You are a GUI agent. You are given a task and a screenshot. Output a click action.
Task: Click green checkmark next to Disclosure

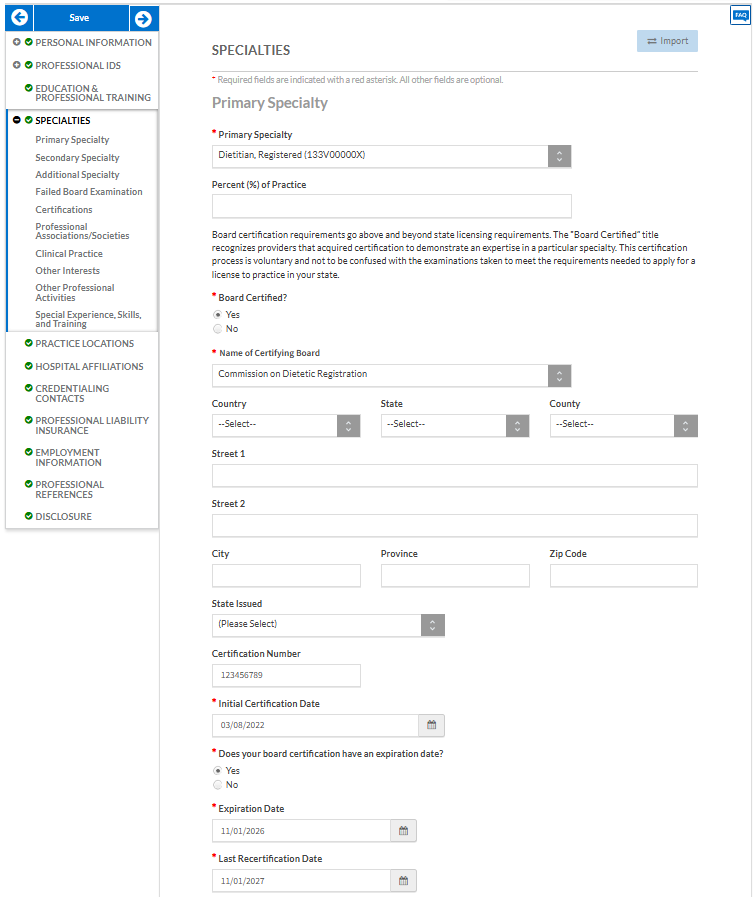click(29, 515)
